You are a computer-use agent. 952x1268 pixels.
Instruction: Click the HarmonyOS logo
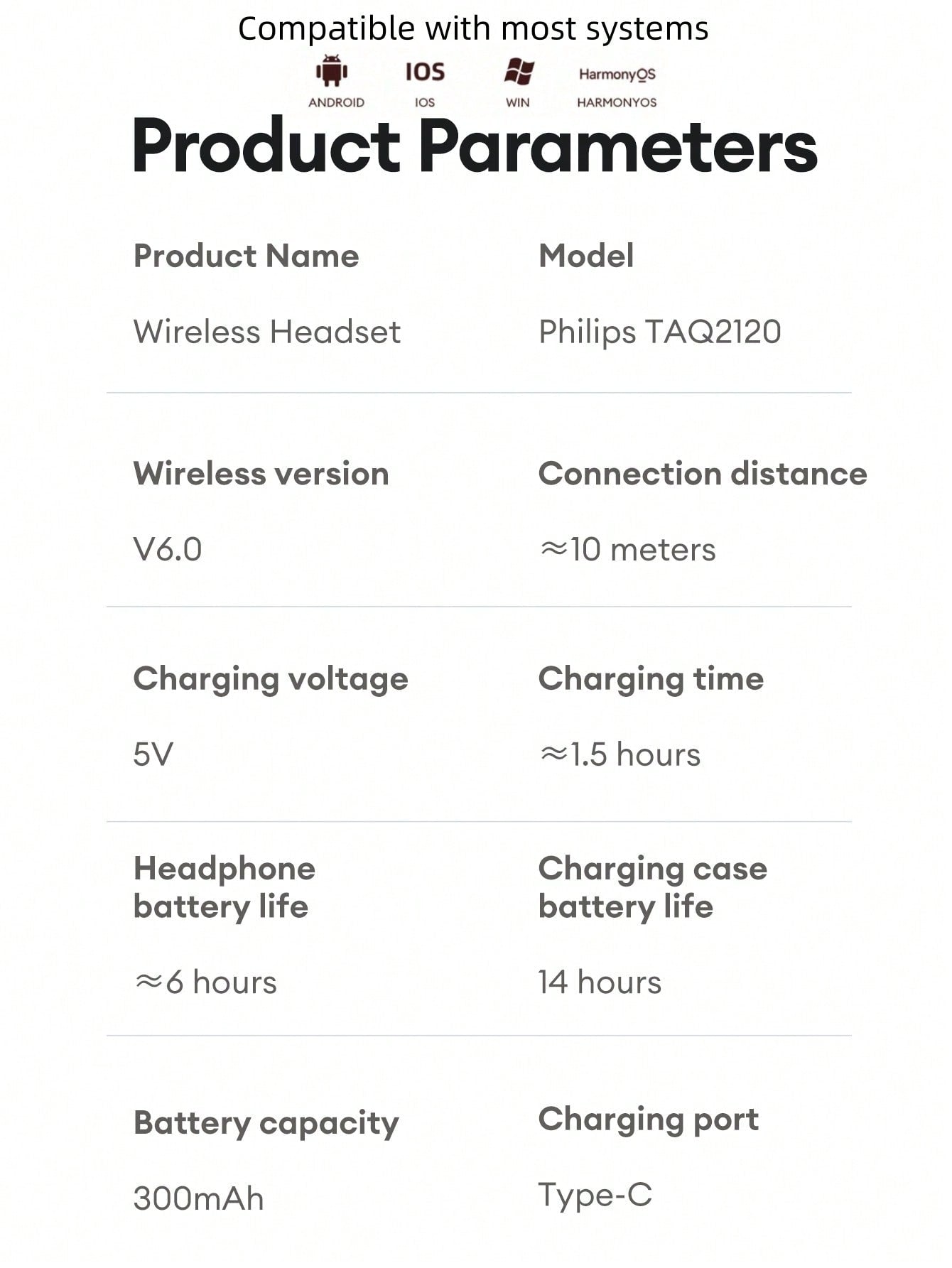point(617,74)
